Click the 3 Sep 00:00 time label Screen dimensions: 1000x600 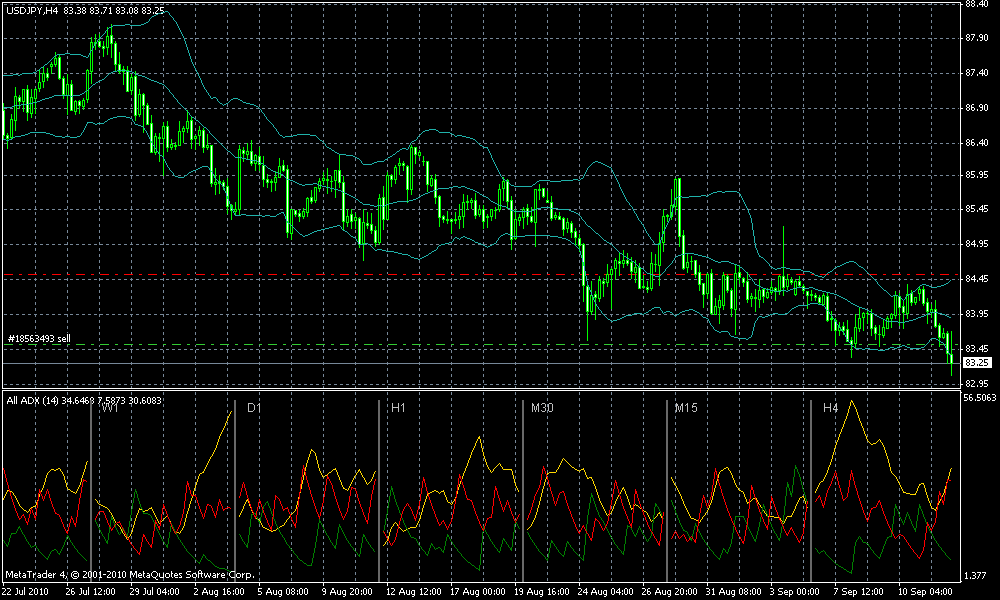[x=794, y=592]
